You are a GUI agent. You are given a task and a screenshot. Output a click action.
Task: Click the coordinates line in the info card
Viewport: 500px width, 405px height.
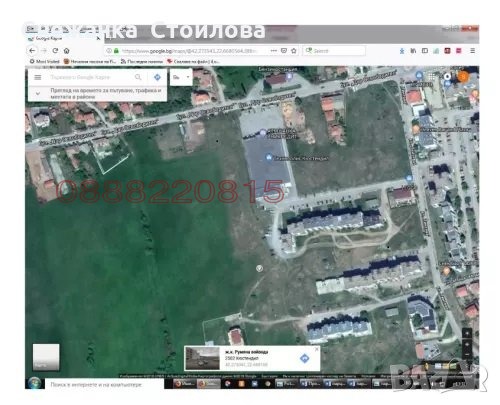[246, 365]
